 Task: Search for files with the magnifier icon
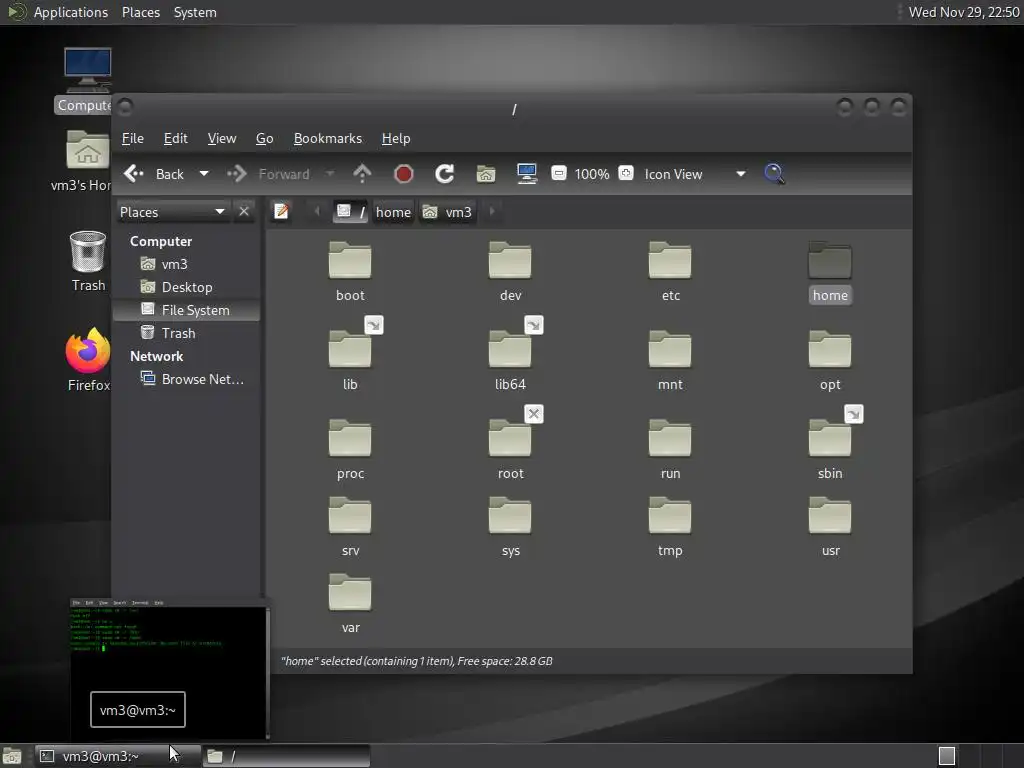pyautogui.click(x=775, y=174)
